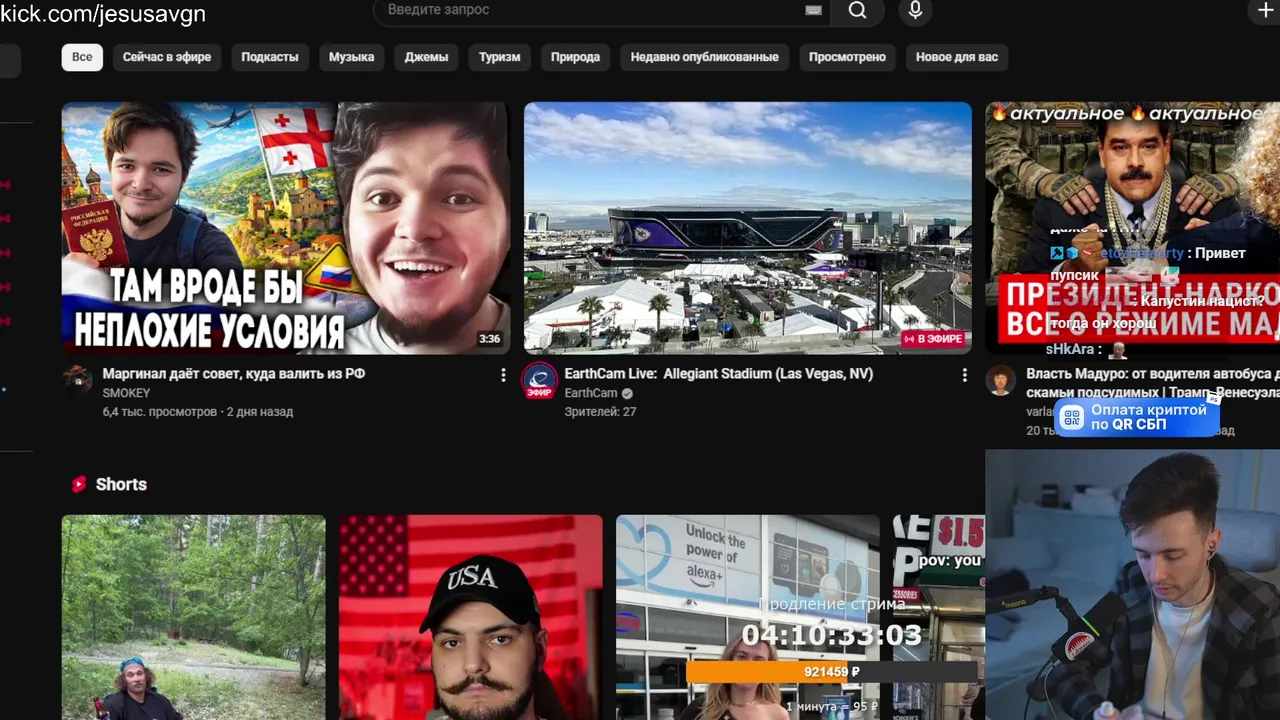This screenshot has width=1280, height=720.
Task: Open Маргинал даёт совет video thumbnail
Action: [x=286, y=228]
